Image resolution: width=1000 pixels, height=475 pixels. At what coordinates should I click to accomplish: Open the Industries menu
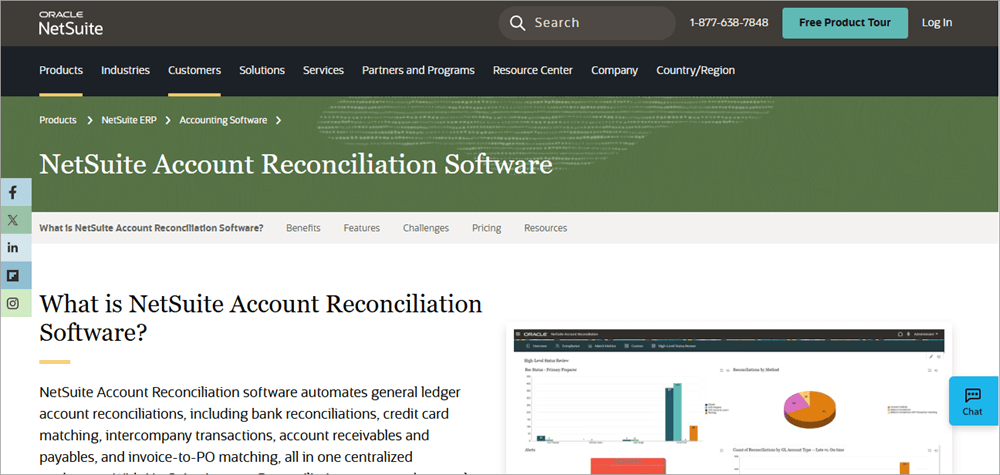tap(126, 70)
